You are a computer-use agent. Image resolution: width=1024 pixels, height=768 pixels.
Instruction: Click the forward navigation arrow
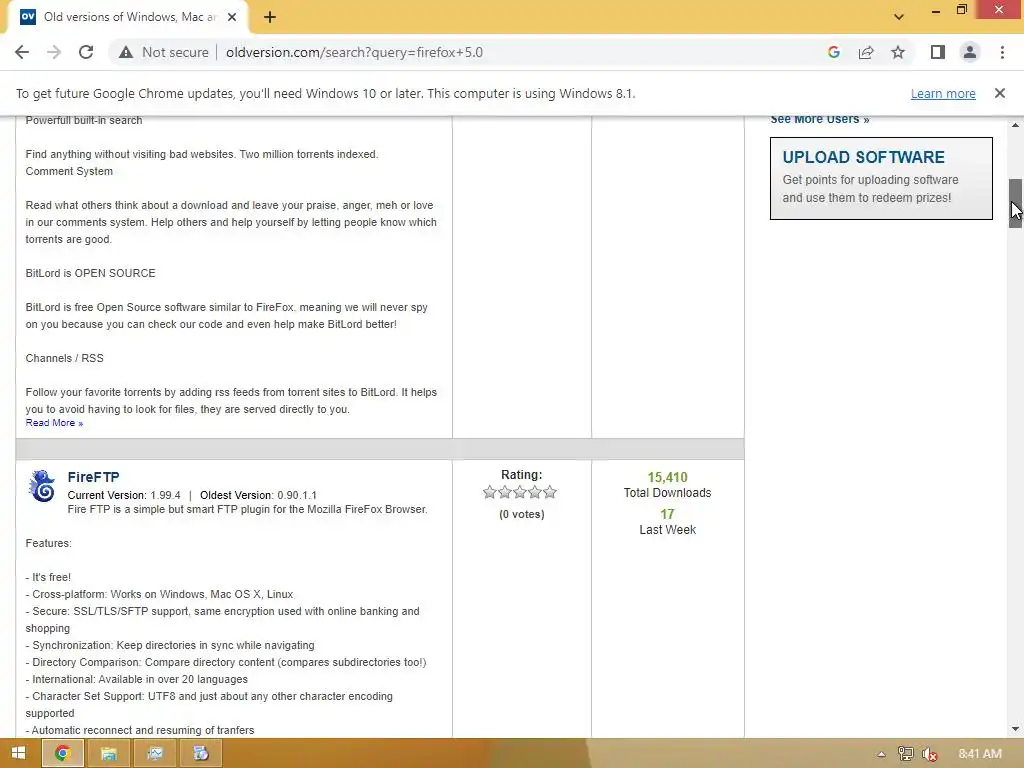[54, 52]
